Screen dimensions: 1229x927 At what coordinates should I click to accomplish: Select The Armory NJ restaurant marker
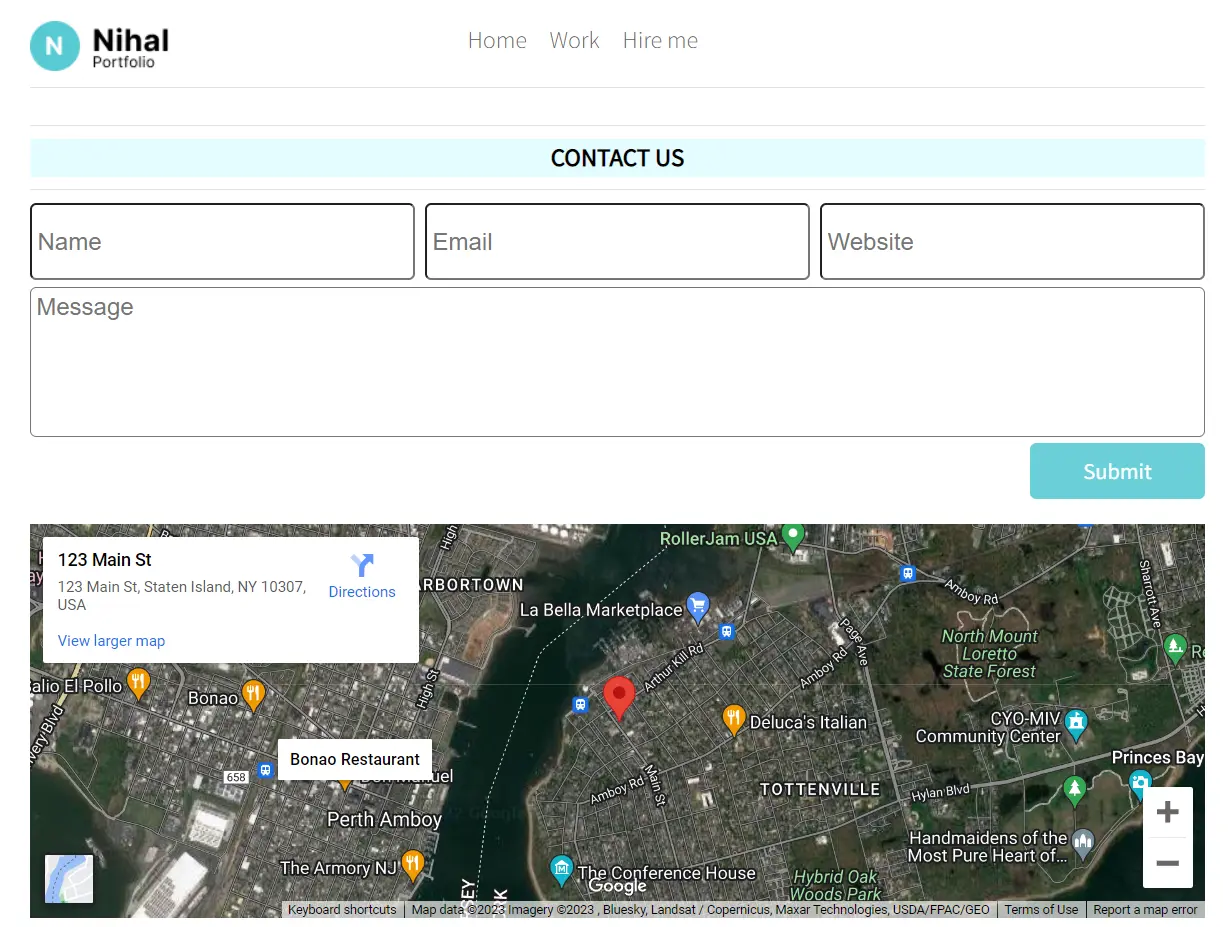click(x=412, y=864)
